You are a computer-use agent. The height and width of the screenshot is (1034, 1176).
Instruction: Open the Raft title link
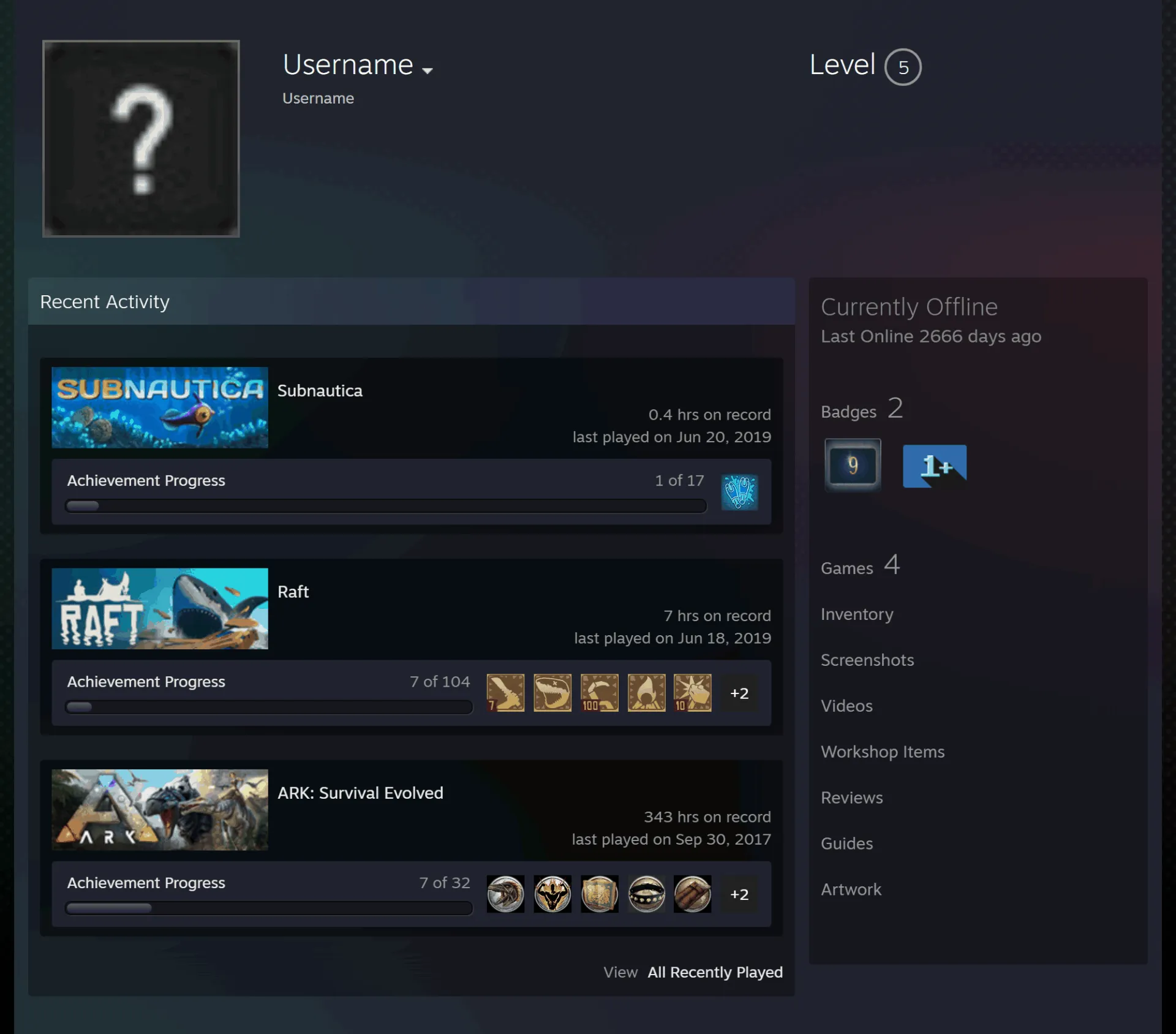293,592
